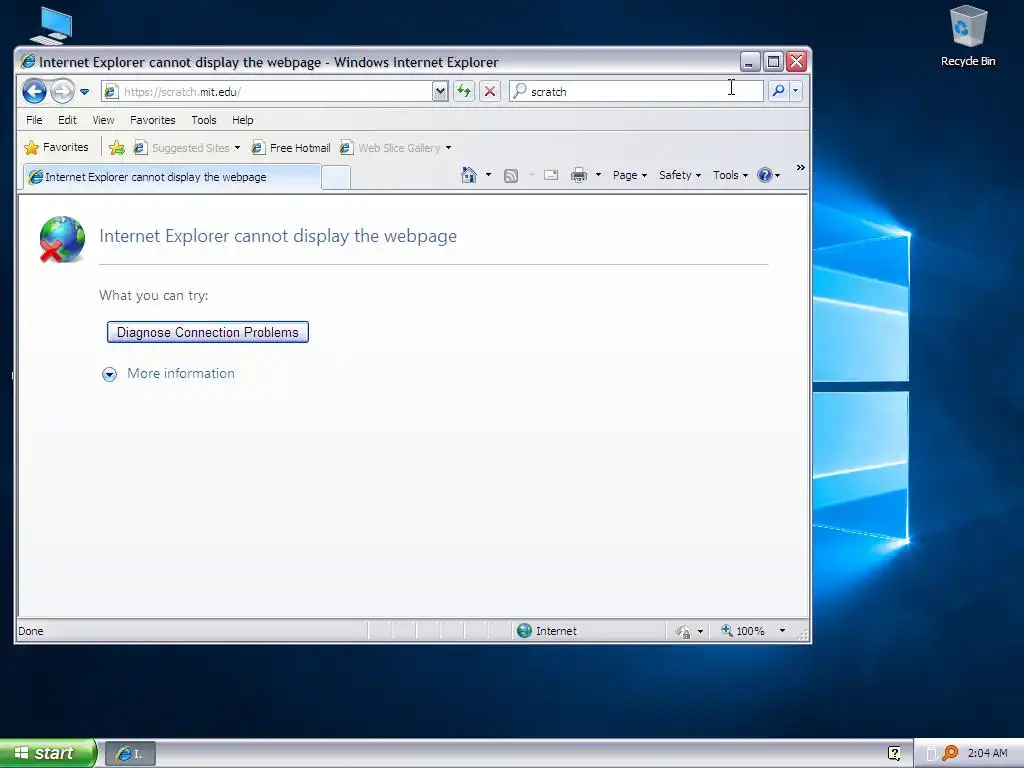Viewport: 1024px width, 768px height.
Task: Select Internet Explorer taskbar button
Action: click(x=130, y=754)
